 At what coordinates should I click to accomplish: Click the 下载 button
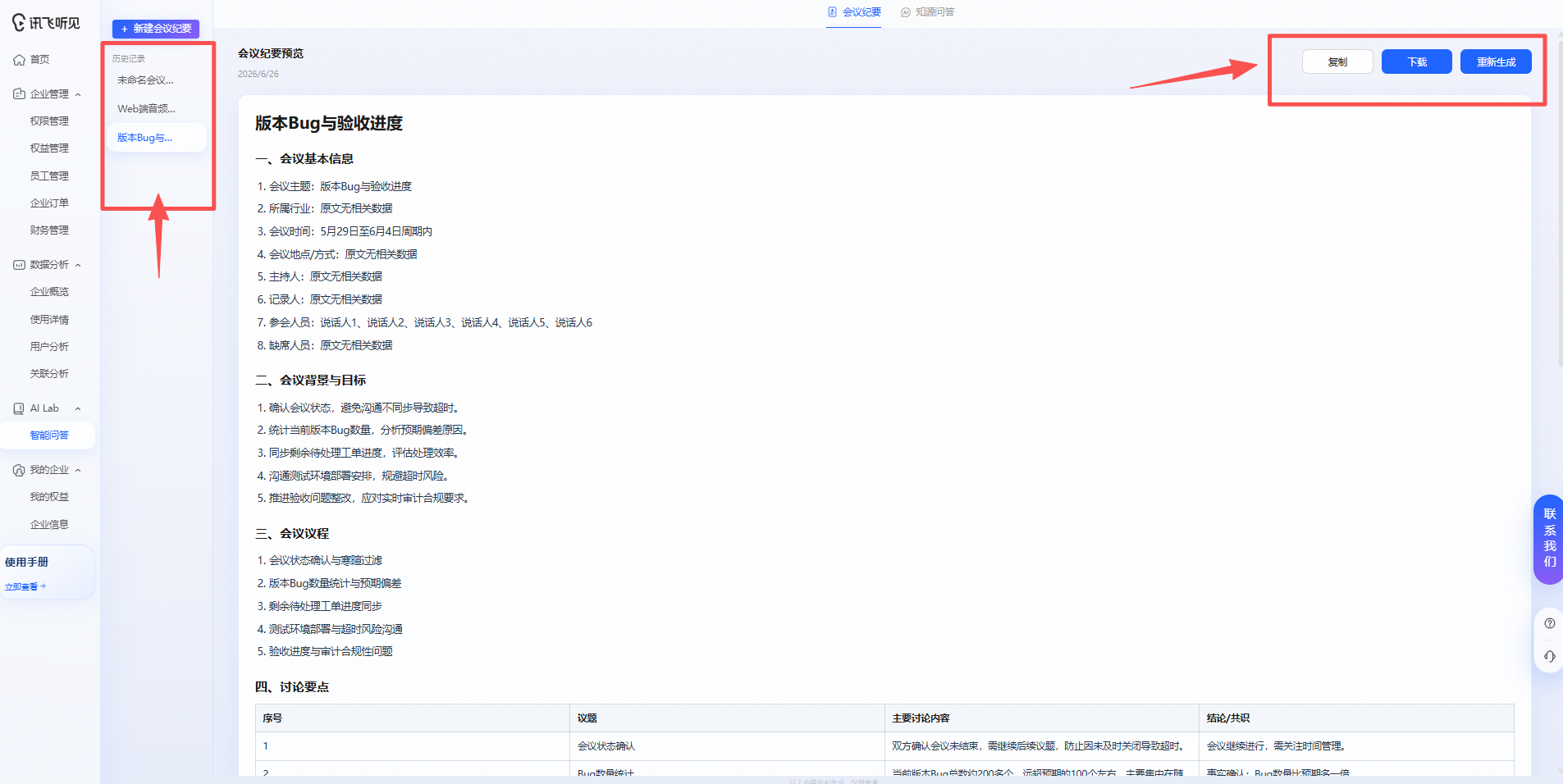(1417, 62)
